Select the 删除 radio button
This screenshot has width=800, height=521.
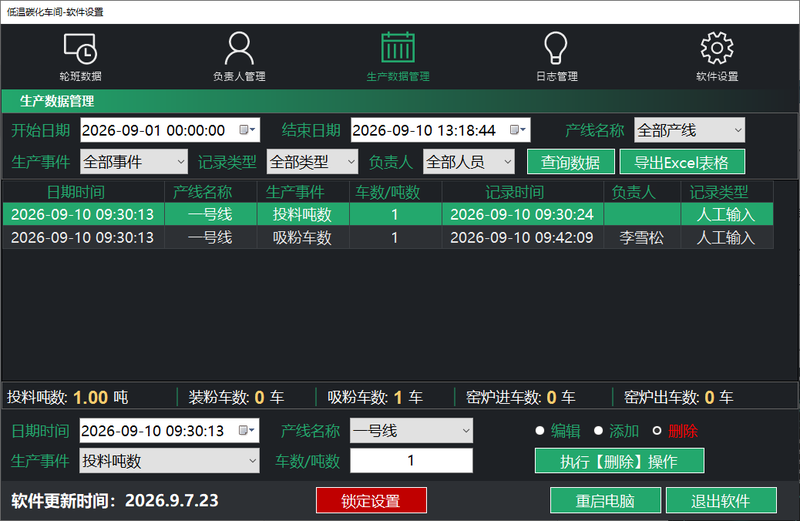coord(657,431)
